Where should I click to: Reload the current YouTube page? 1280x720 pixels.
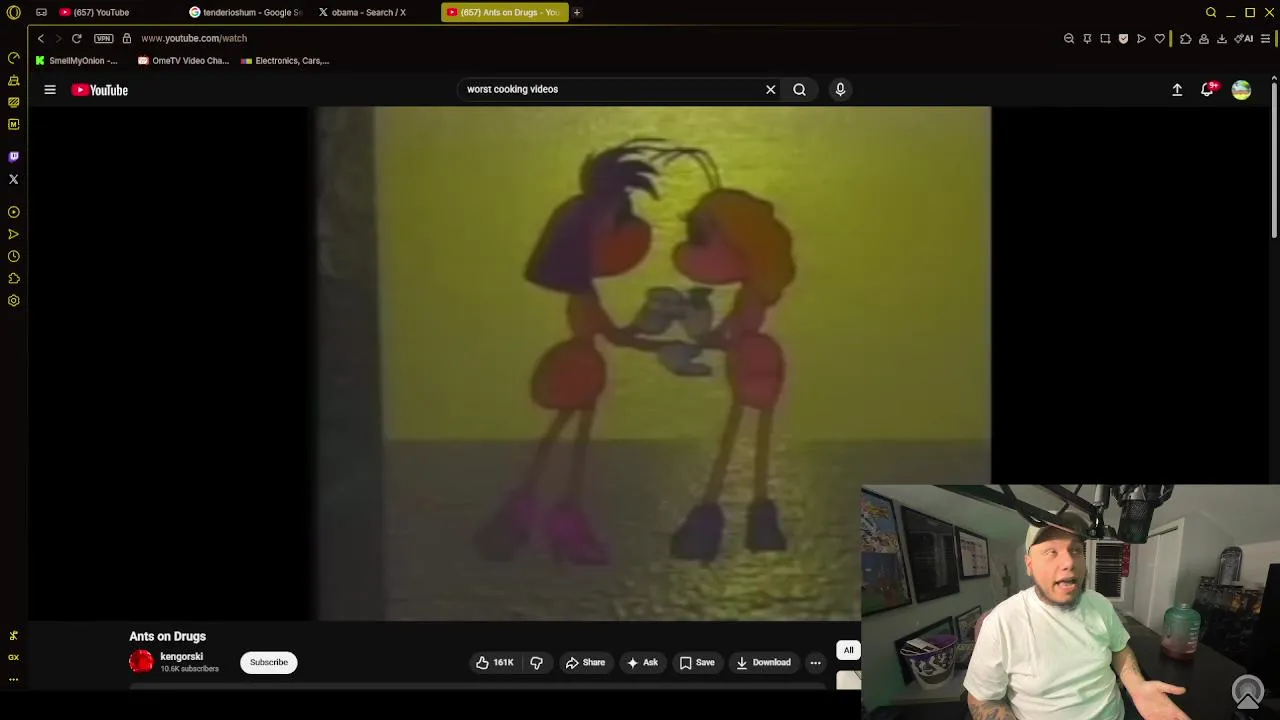[76, 38]
